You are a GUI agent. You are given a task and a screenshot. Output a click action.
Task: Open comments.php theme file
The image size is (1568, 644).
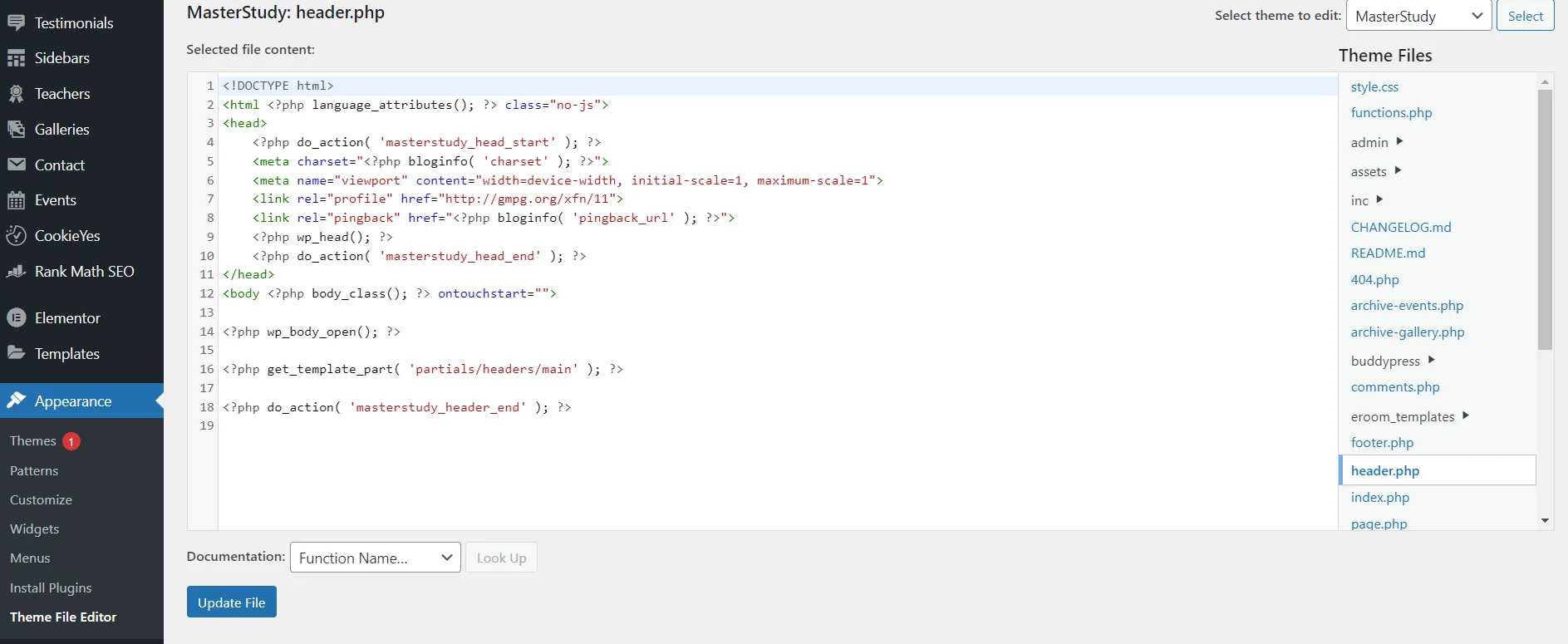click(1395, 386)
